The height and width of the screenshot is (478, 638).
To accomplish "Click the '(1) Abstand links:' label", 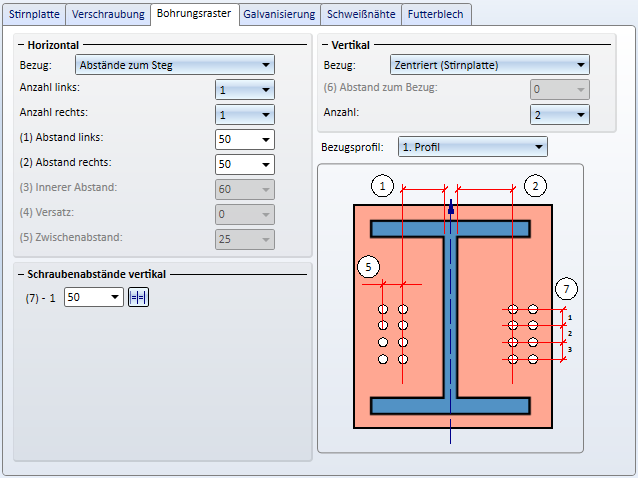I will (61, 138).
